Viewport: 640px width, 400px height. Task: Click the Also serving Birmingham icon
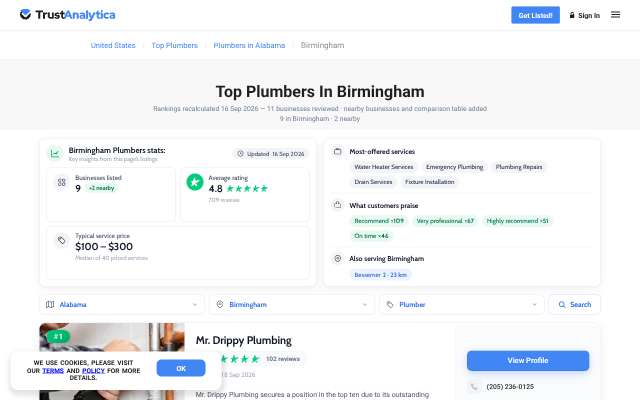338,258
